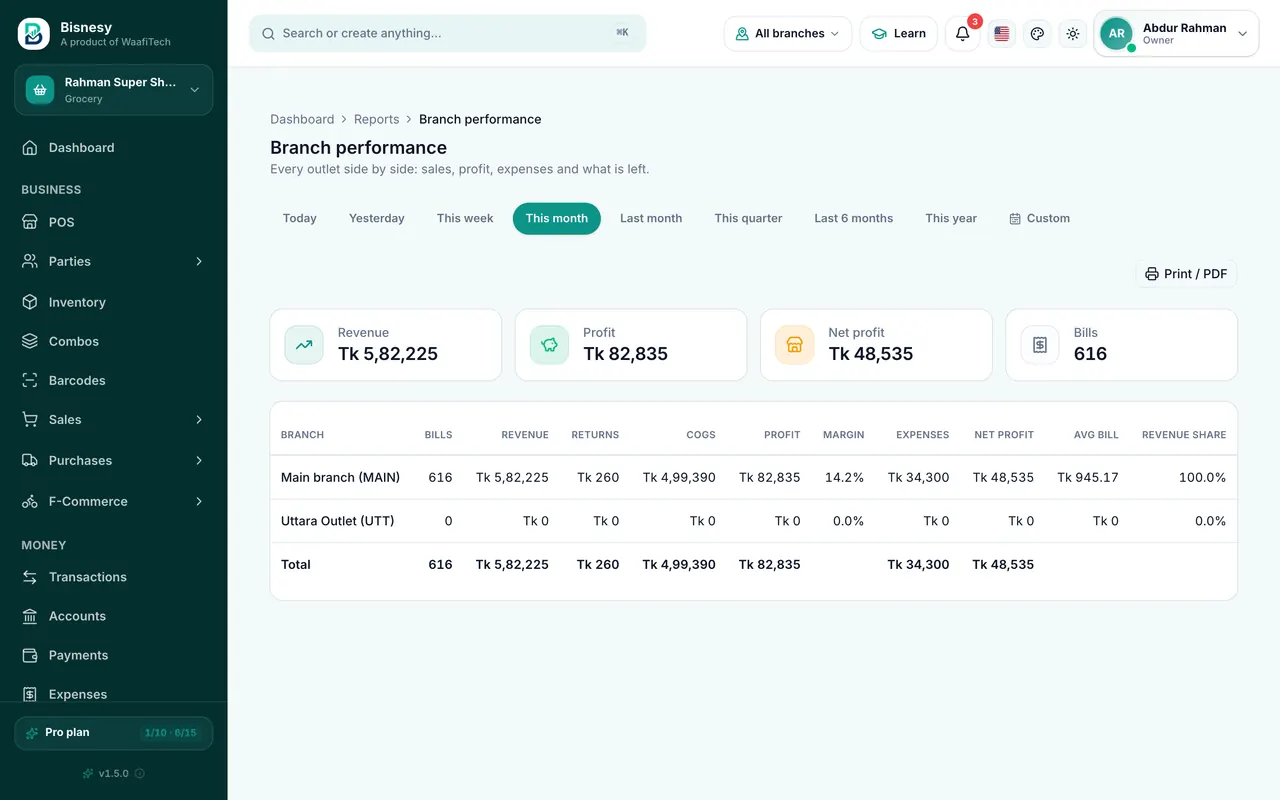1280x800 pixels.
Task: Select the Yesterday period tab
Action: (x=377, y=218)
